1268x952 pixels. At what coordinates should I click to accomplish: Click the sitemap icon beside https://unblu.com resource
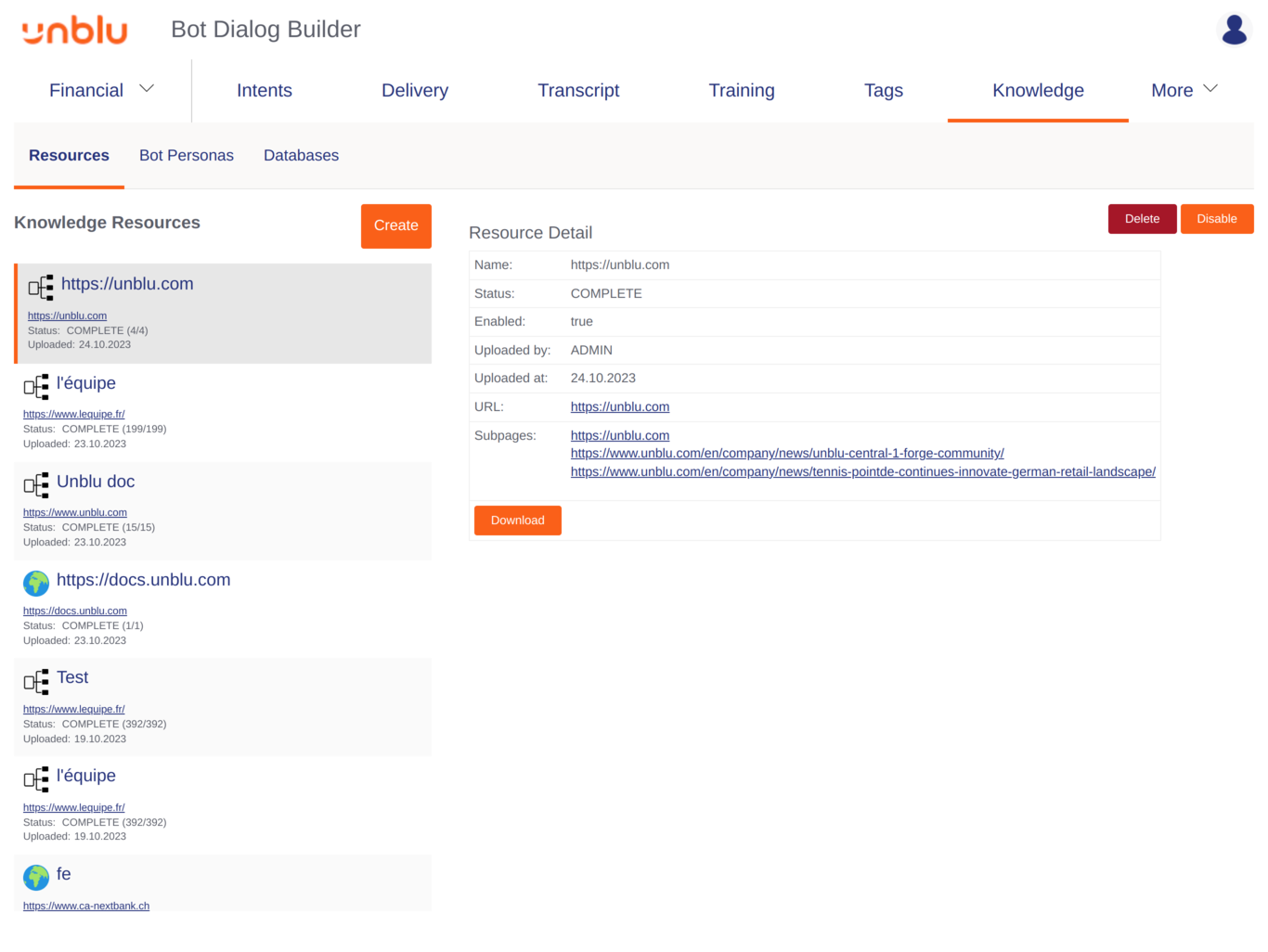(x=41, y=287)
